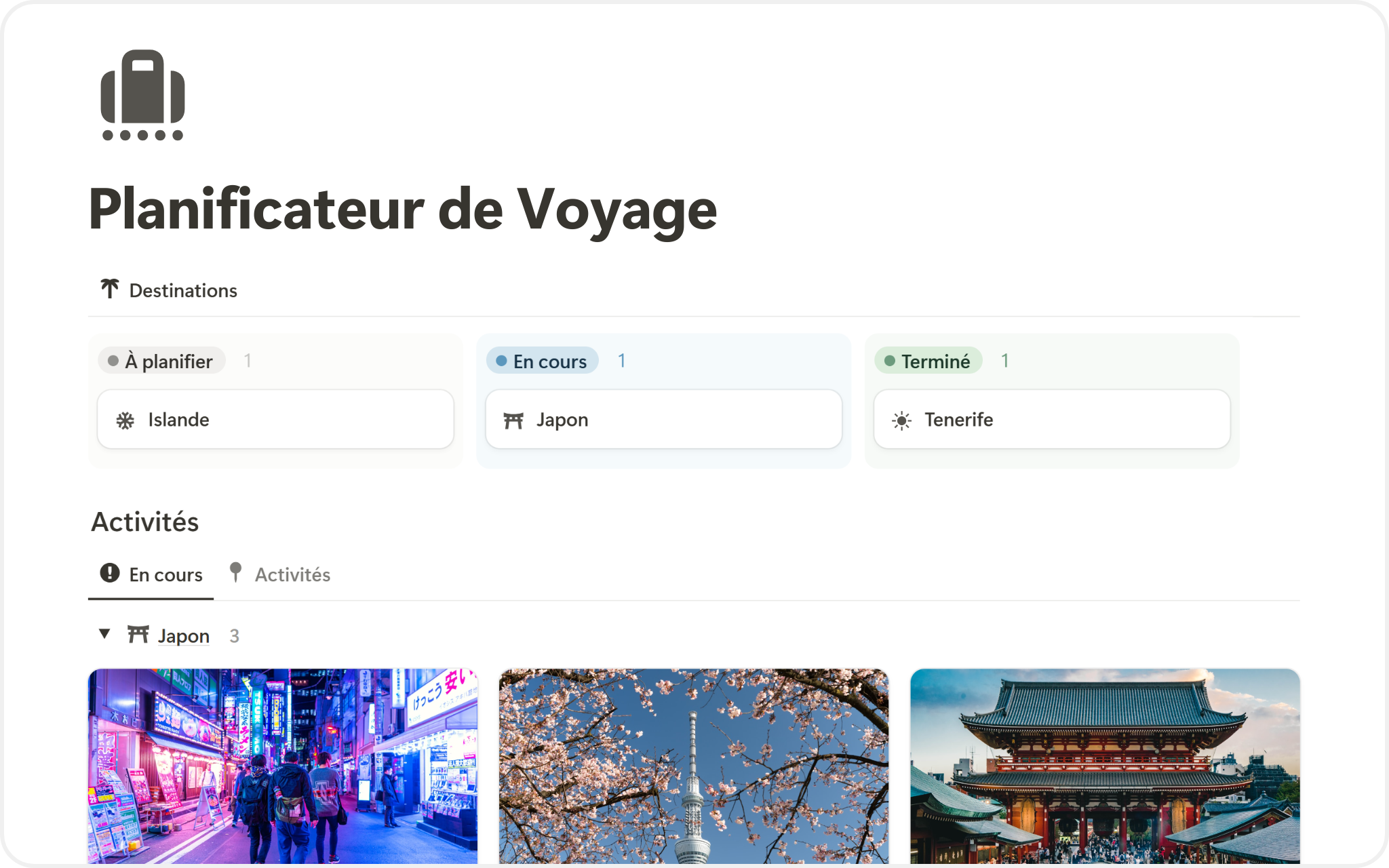Switch to the Activités view tab
1389x868 pixels.
(279, 574)
